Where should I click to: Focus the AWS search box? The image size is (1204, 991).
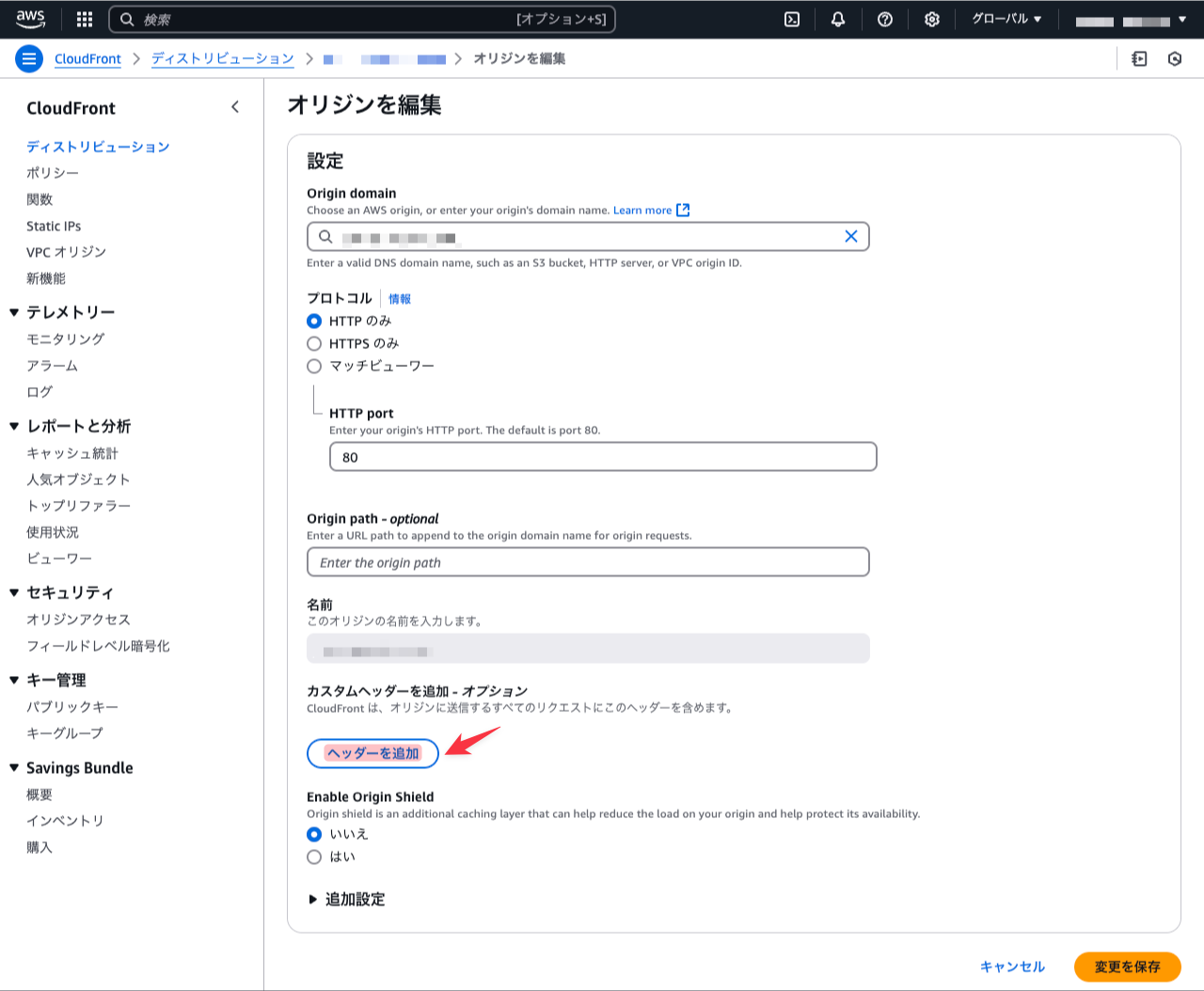click(362, 19)
